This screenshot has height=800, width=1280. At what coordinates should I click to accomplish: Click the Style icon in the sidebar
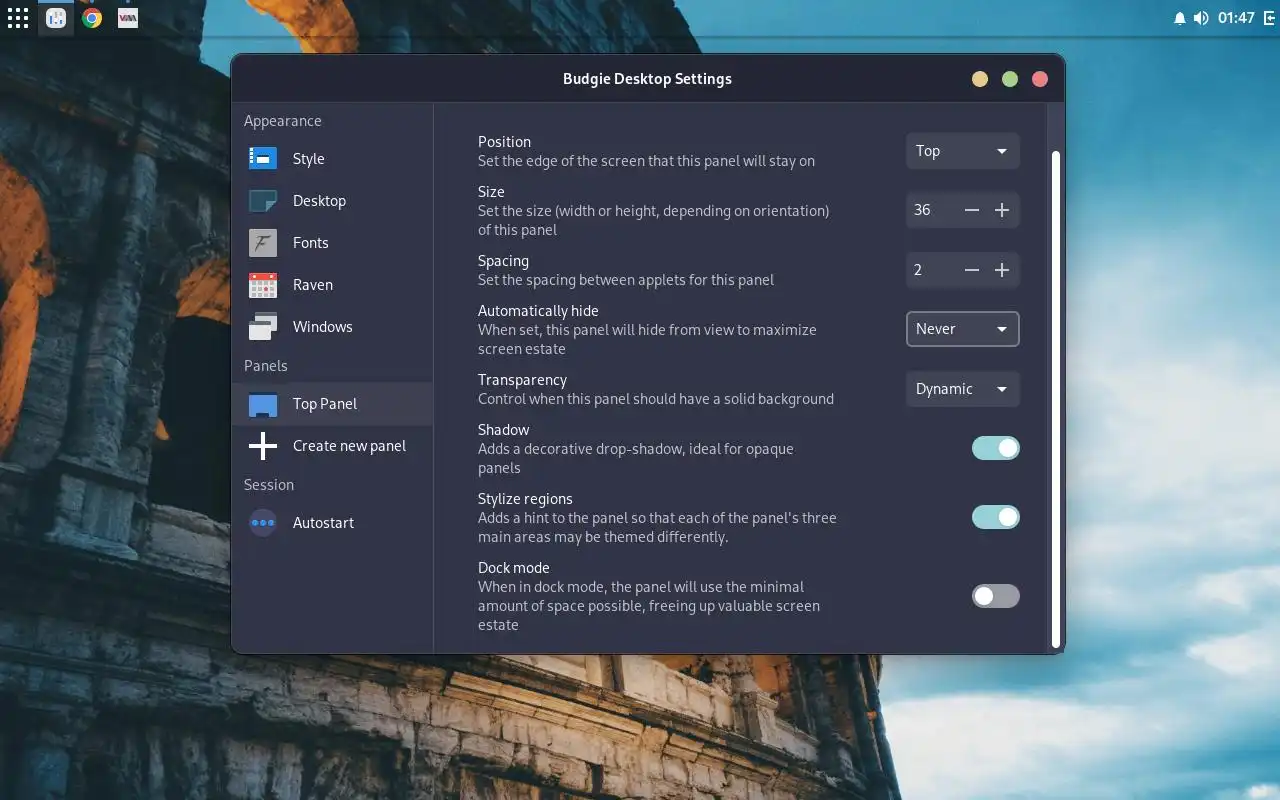263,158
